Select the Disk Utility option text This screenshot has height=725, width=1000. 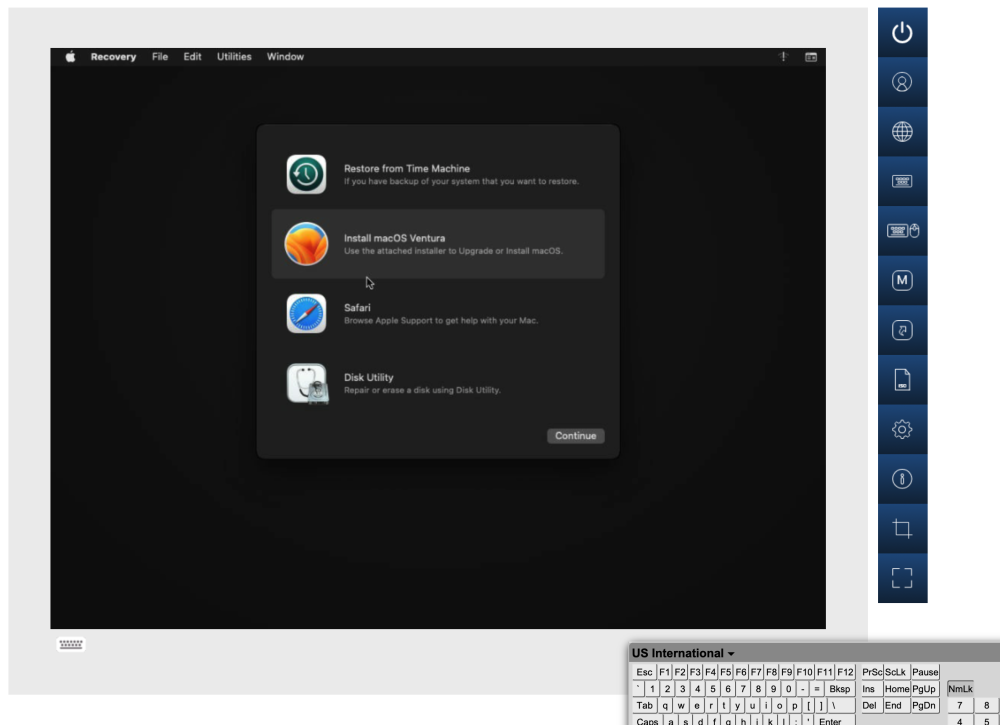coord(369,377)
